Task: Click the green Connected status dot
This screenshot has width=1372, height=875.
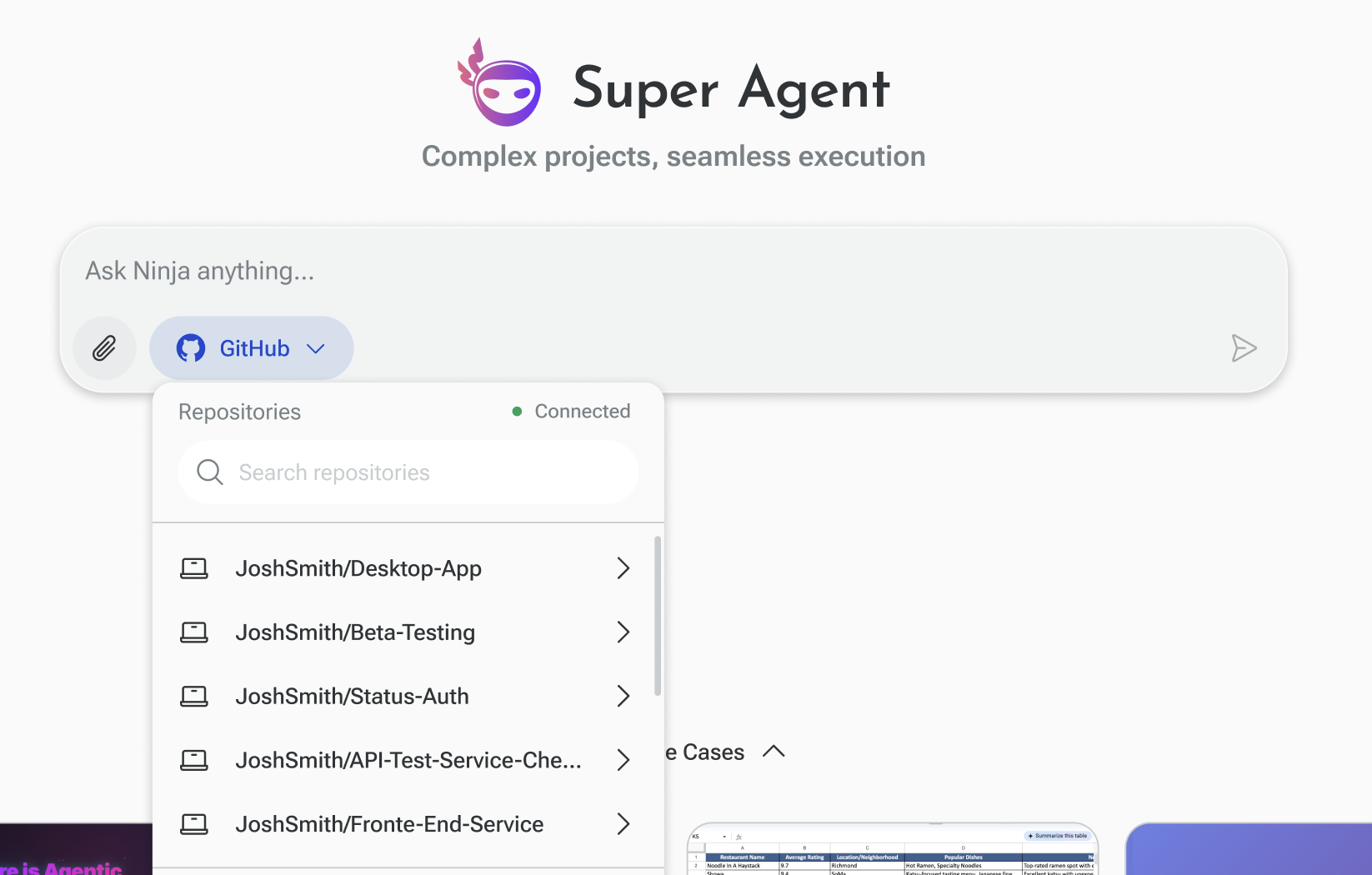Action: 517,410
